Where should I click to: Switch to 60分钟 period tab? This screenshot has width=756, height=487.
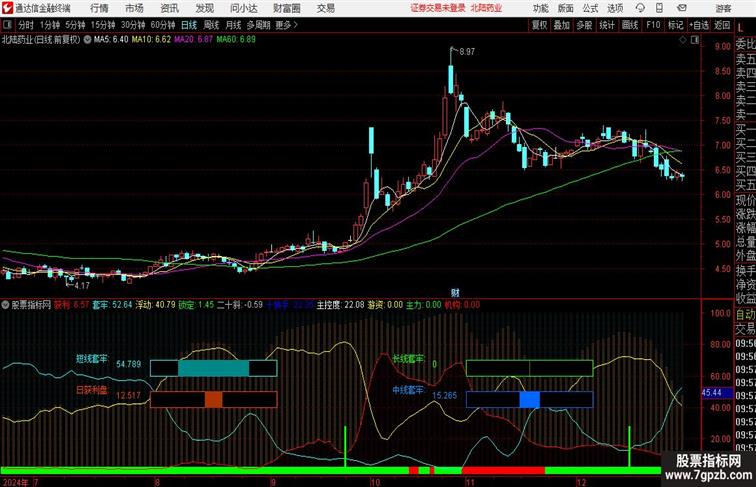tap(163, 25)
